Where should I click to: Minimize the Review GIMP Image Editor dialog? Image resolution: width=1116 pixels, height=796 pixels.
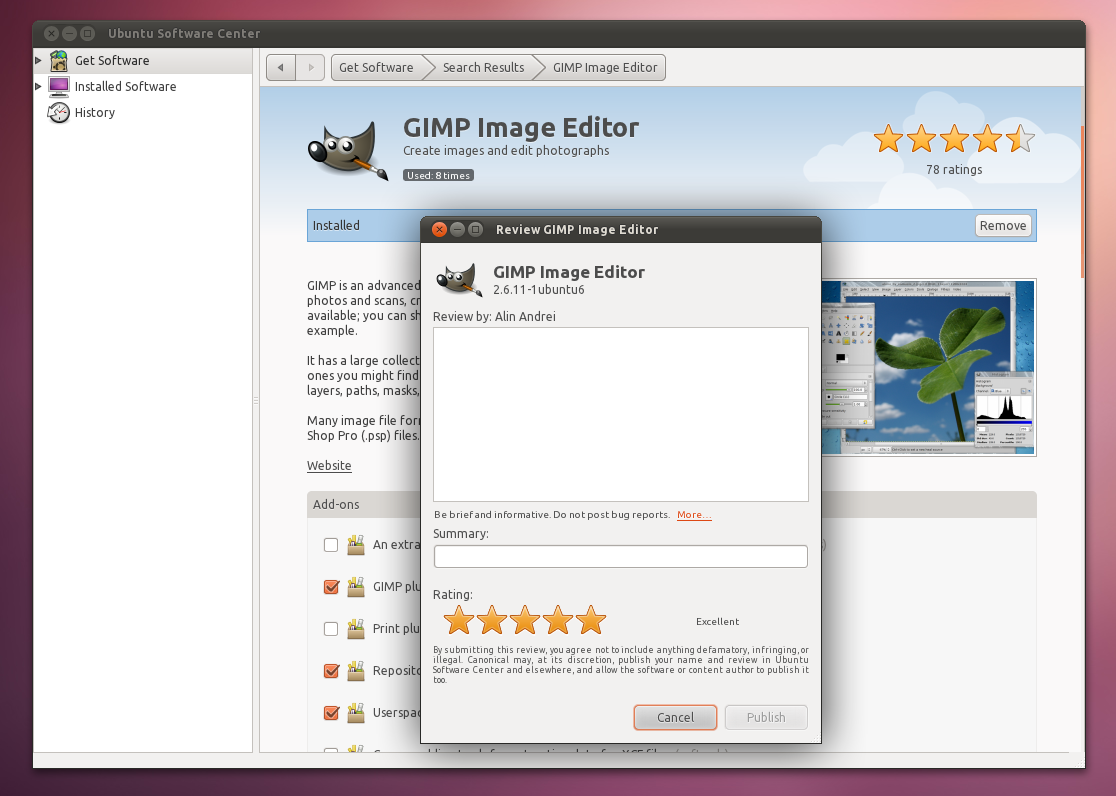tap(458, 229)
